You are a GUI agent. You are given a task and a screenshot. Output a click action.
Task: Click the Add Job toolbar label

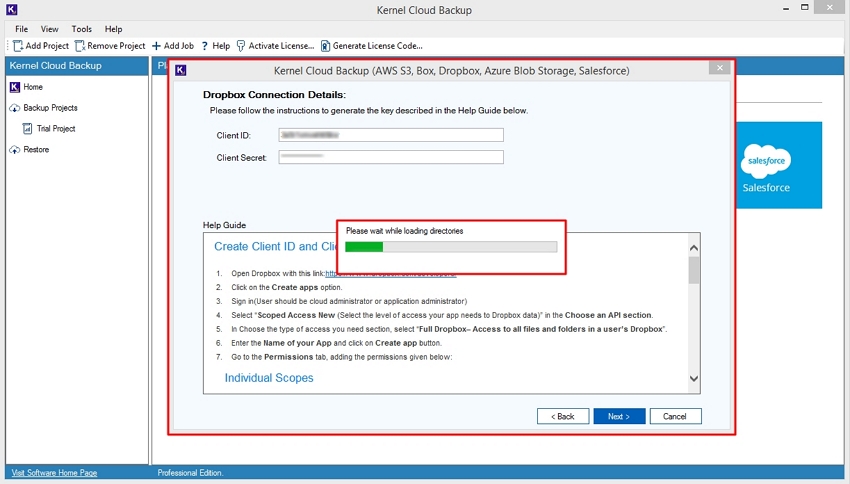(x=179, y=46)
